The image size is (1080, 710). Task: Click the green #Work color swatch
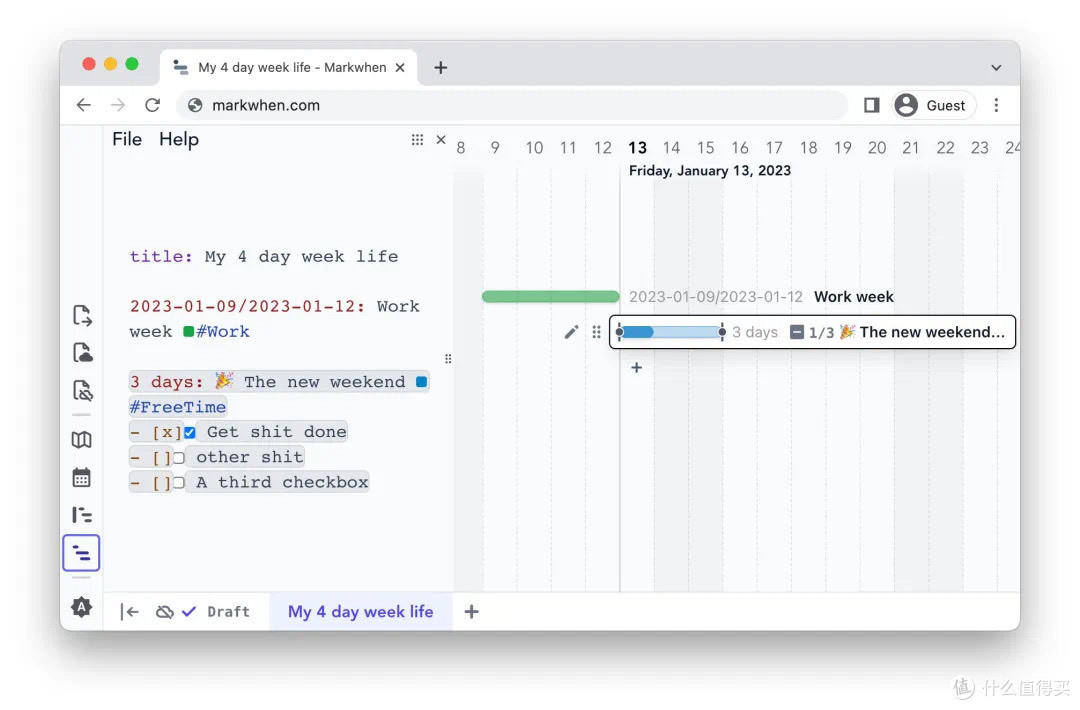189,331
